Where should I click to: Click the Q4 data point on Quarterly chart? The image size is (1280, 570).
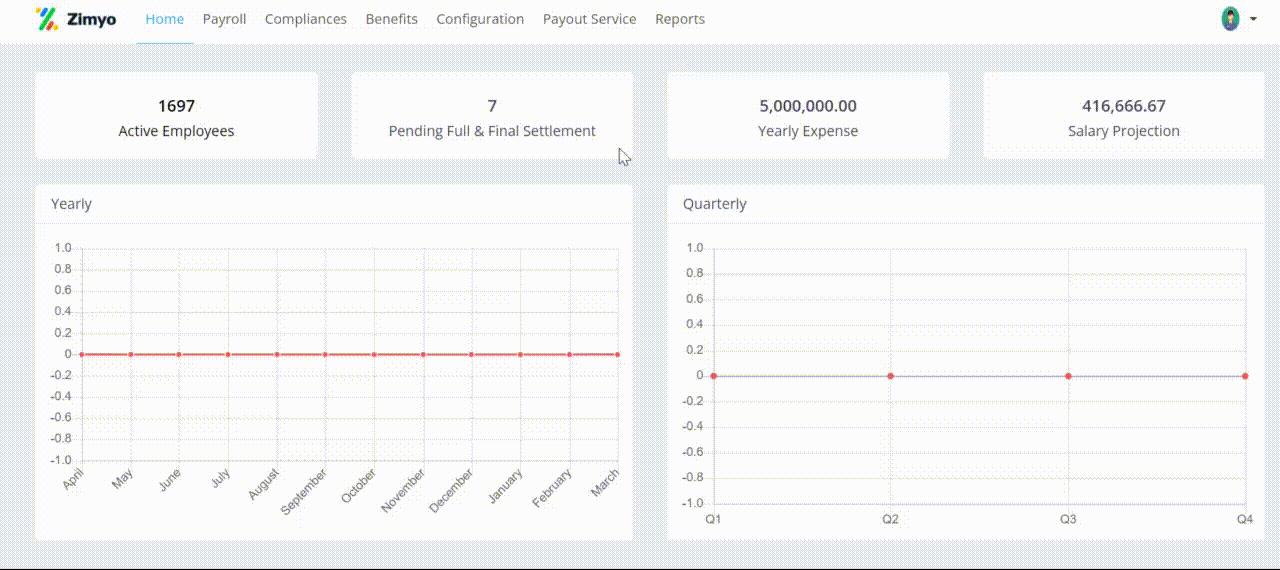coord(1245,376)
